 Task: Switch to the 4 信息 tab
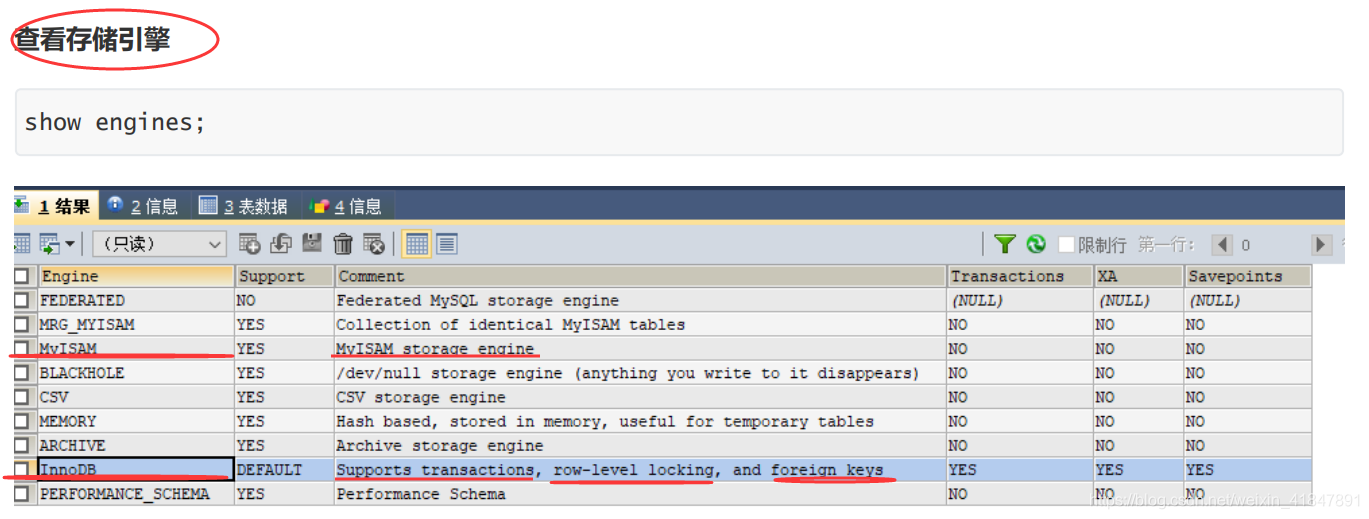tap(346, 206)
